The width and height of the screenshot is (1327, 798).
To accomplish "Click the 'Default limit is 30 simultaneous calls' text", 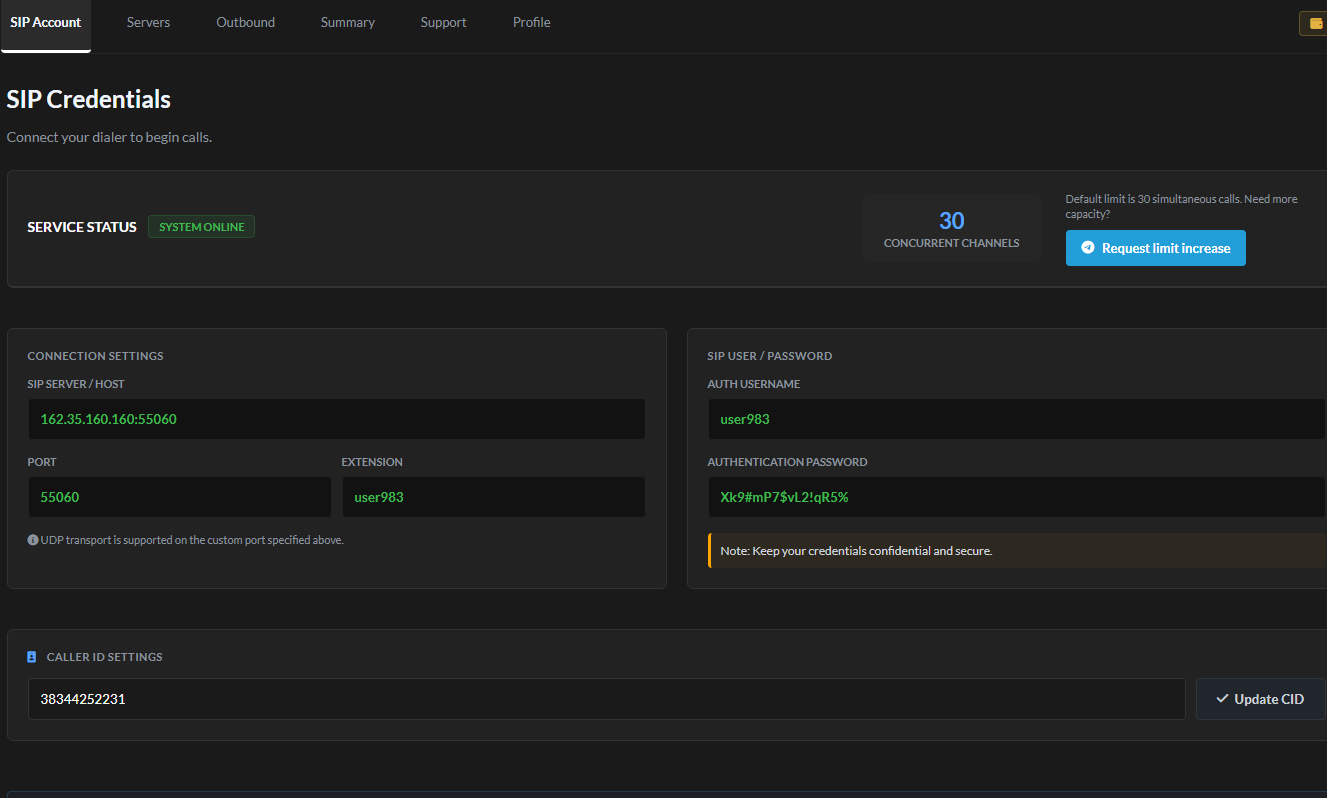I will pos(1181,206).
